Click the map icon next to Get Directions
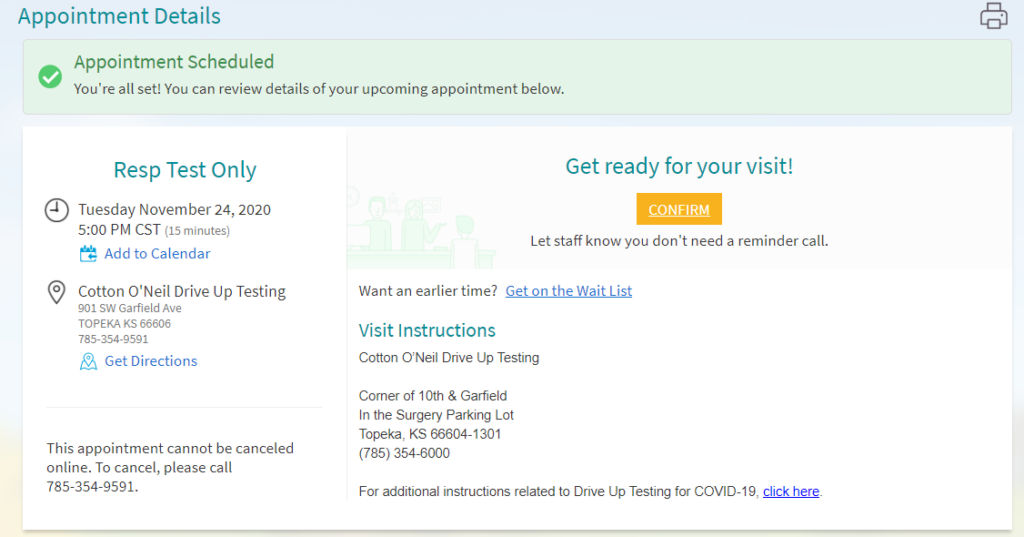The image size is (1024, 537). point(88,361)
